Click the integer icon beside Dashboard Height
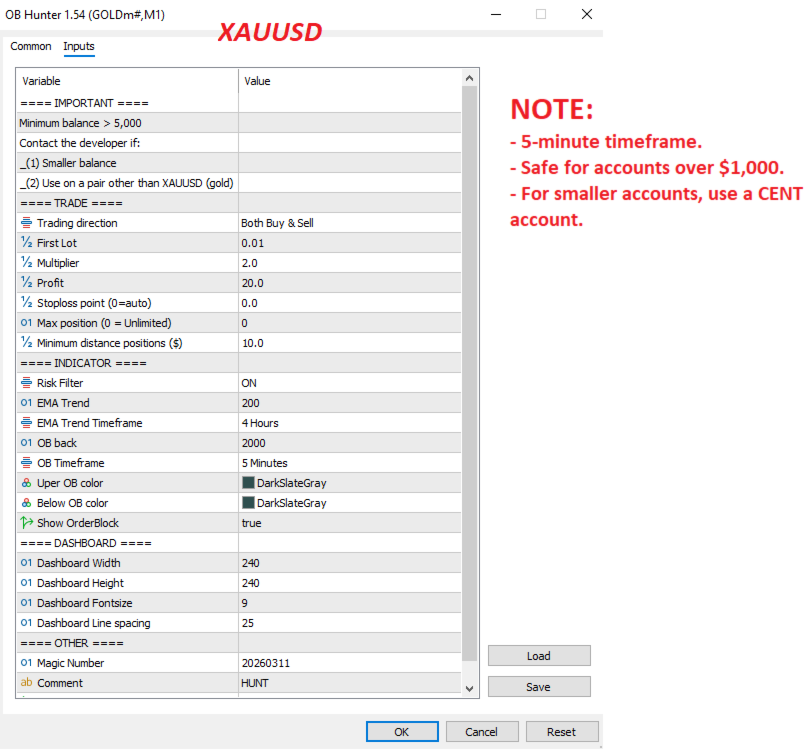The width and height of the screenshot is (811, 750). [26, 583]
